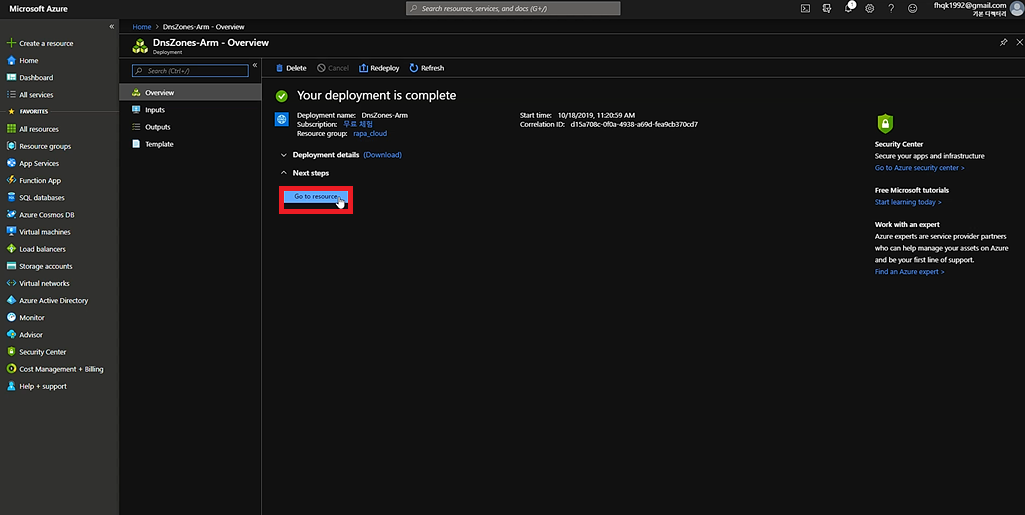Click Create a resource
The image size is (1025, 515).
(40, 43)
